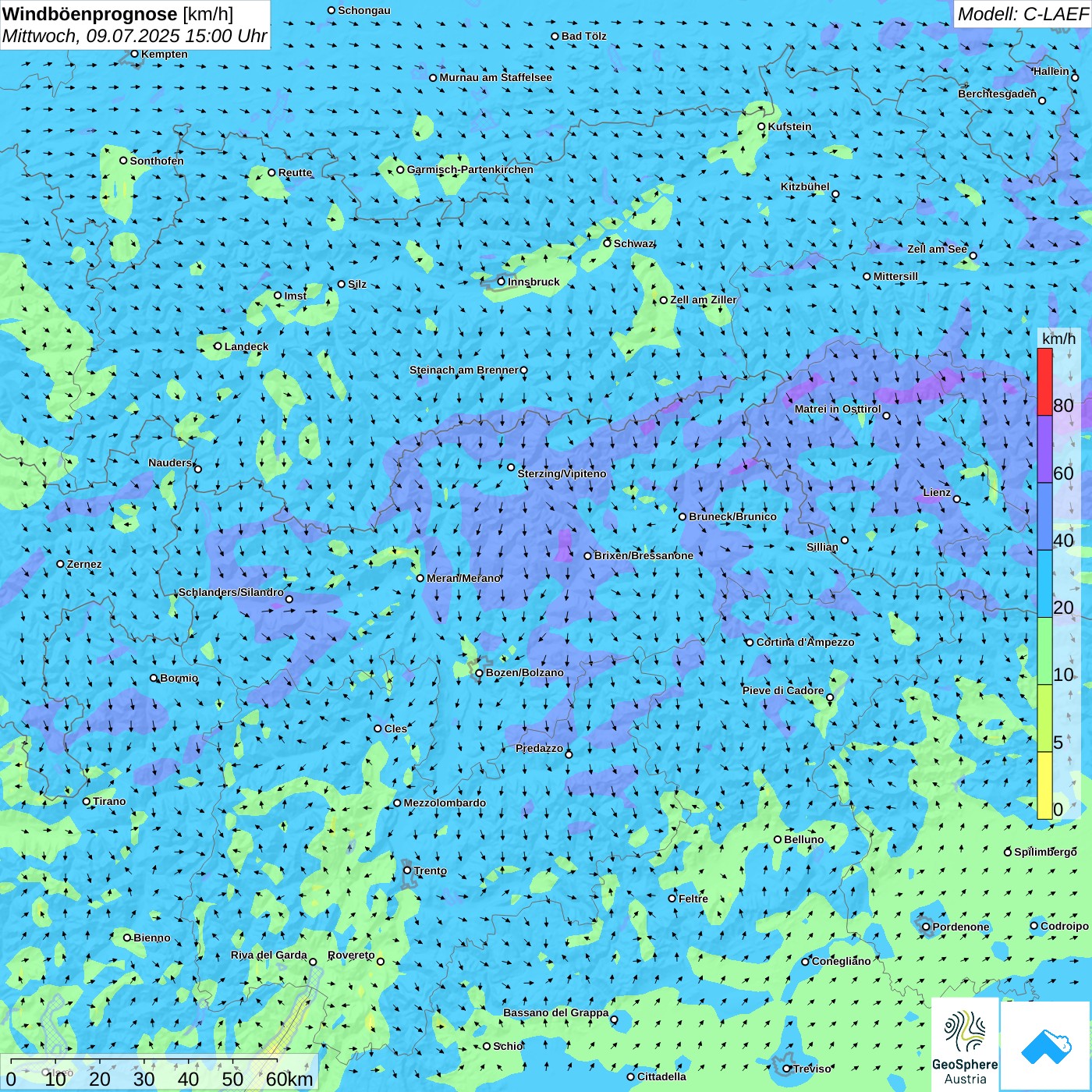Click the 'Zell am Ziller' label
Screen dimensions: 1092x1092
[703, 300]
